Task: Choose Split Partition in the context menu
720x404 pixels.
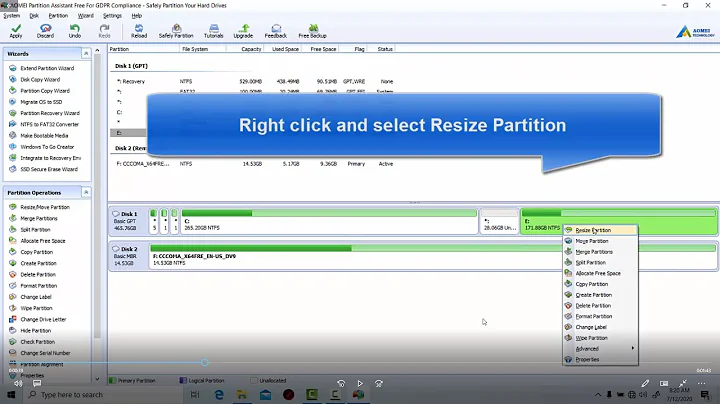Action: (600, 263)
